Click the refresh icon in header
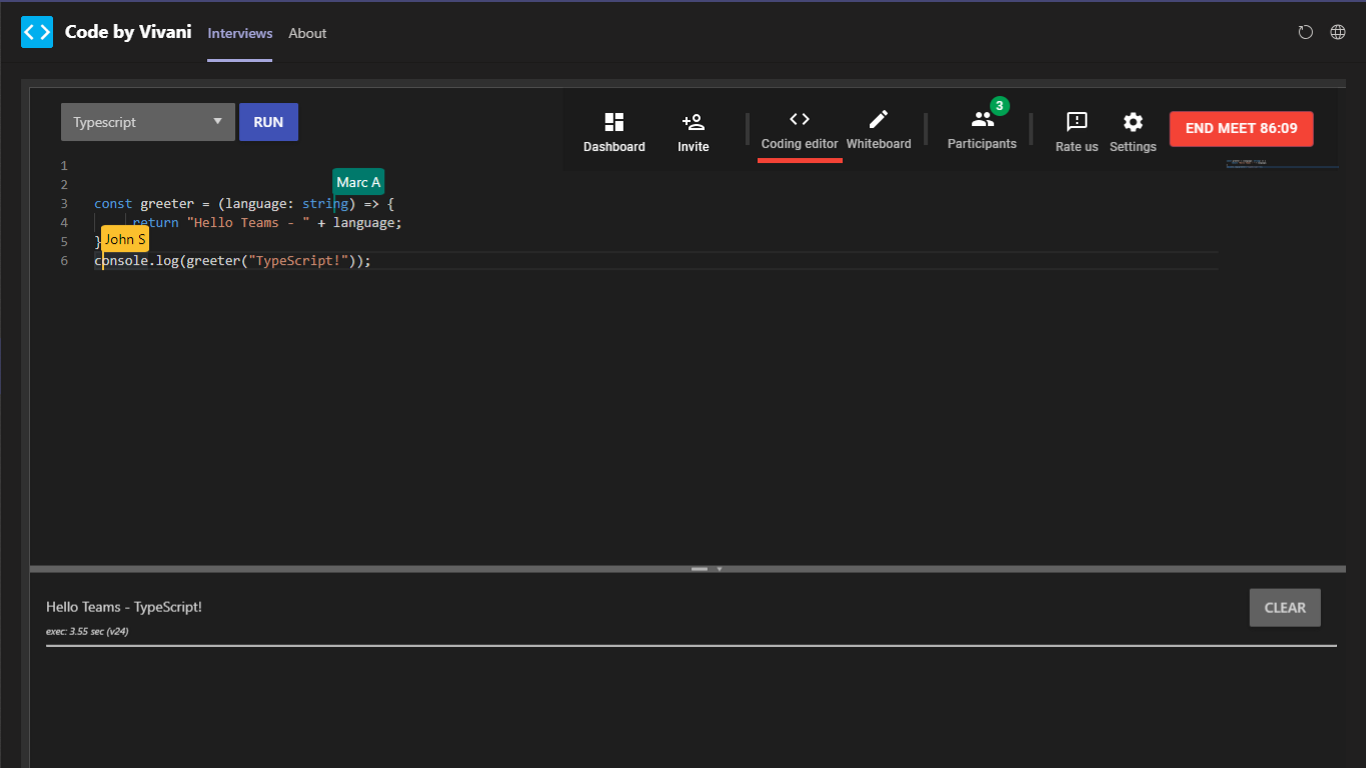Viewport: 1366px width, 768px height. click(x=1305, y=32)
